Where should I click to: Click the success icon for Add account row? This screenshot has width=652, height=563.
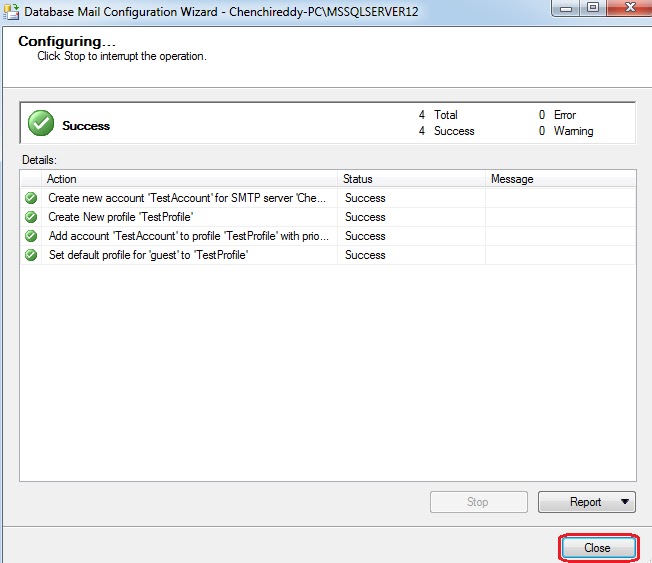pyautogui.click(x=31, y=236)
